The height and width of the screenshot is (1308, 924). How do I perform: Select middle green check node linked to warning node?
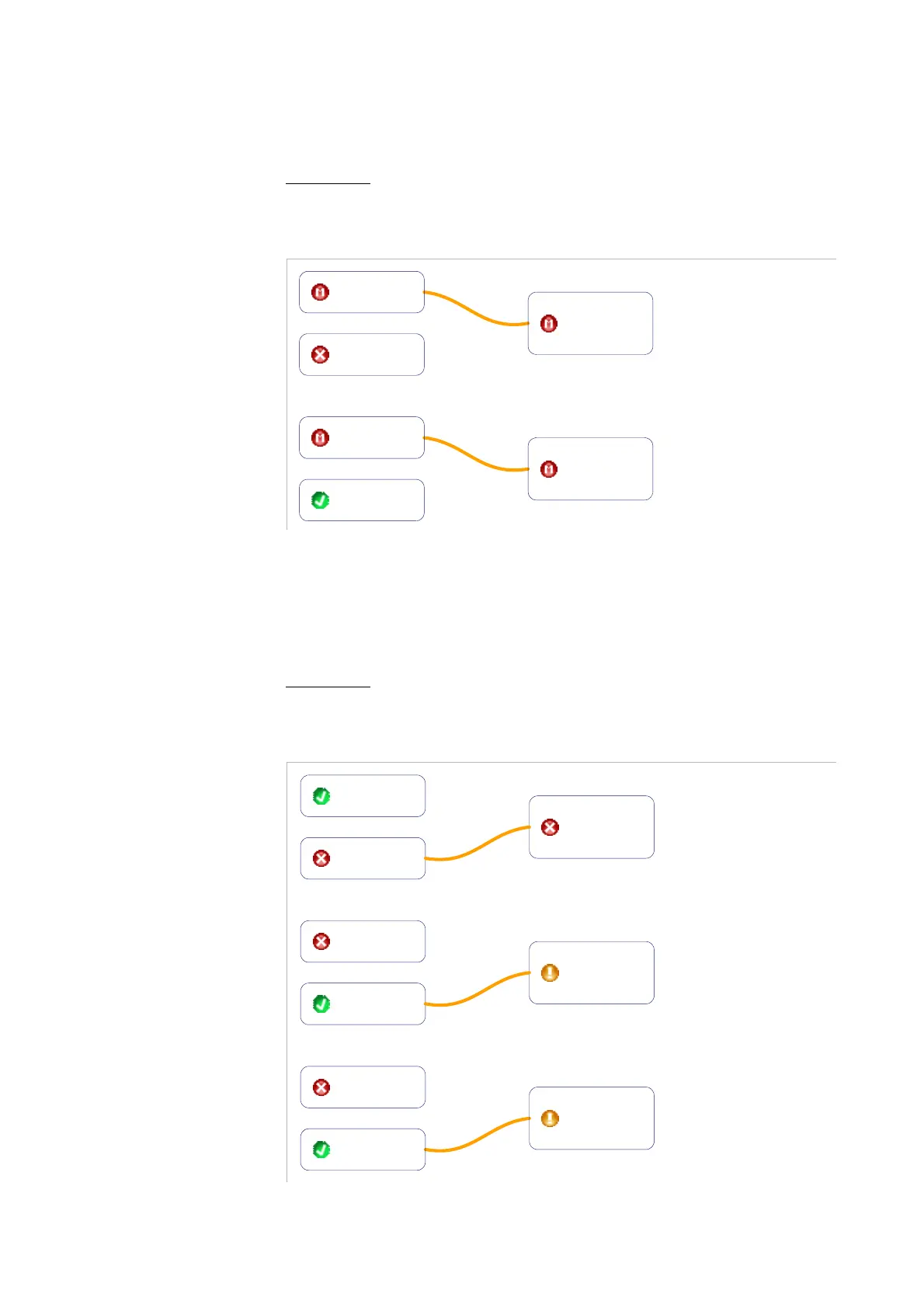coord(363,1004)
